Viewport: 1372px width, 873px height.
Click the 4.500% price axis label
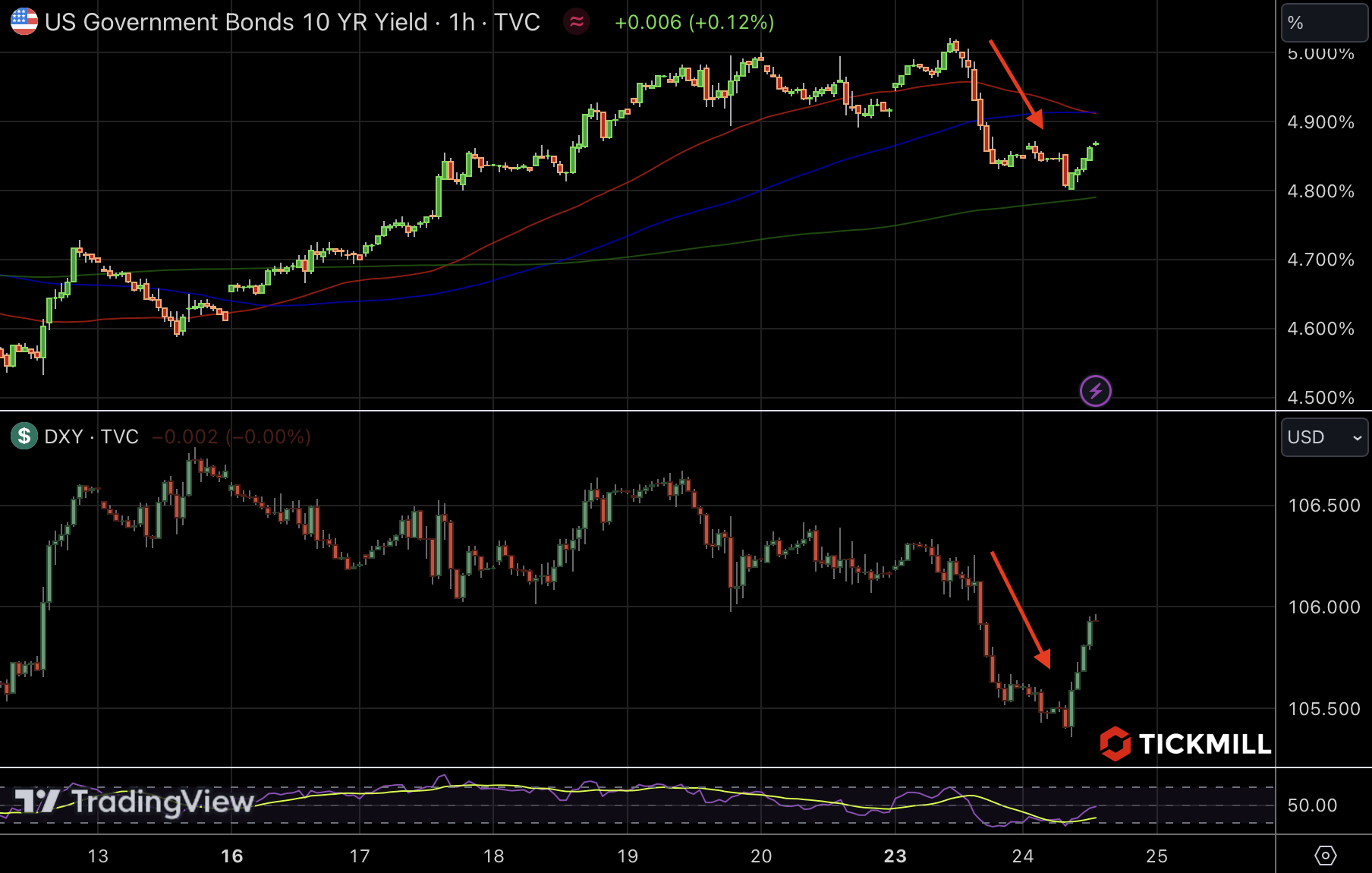tap(1320, 398)
